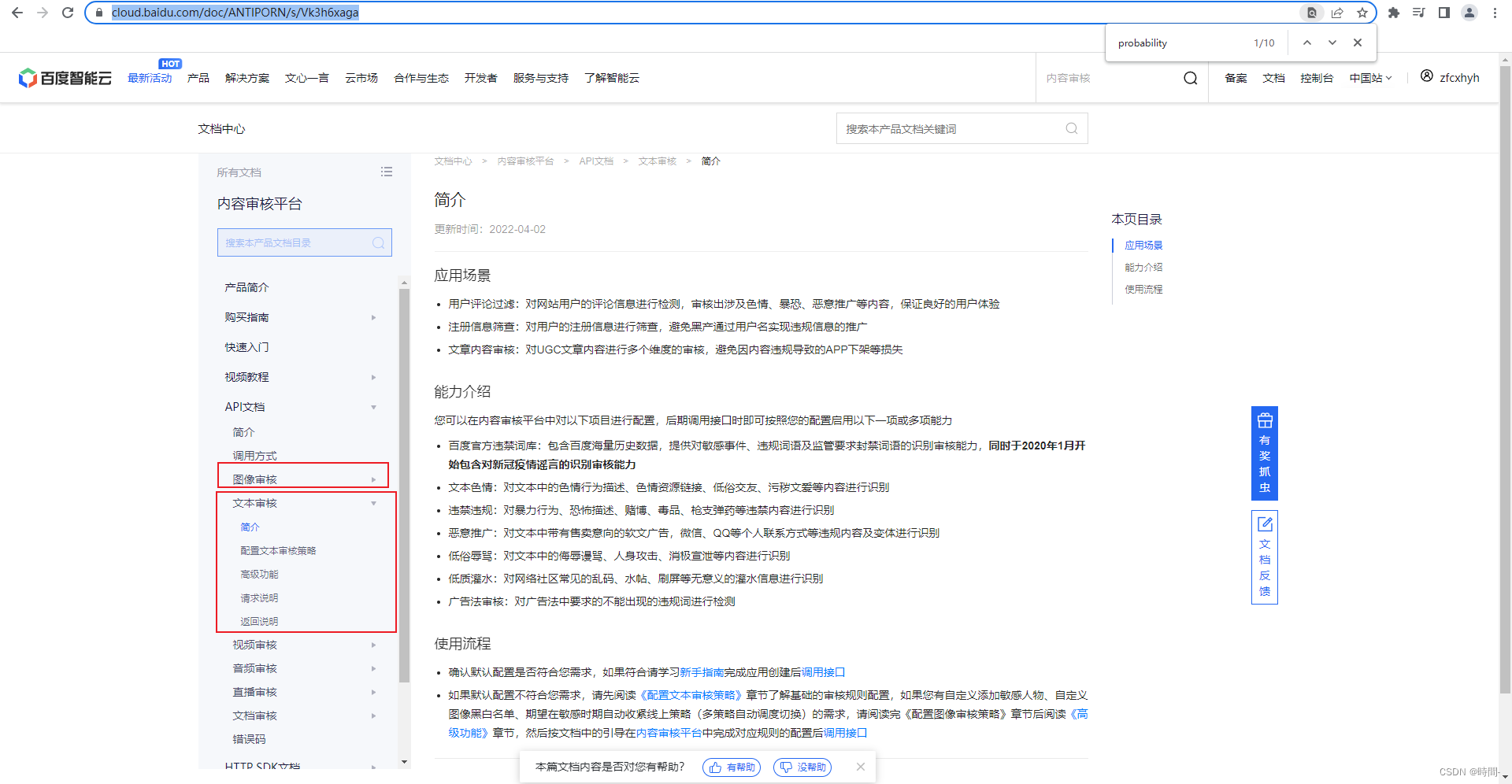Viewport: 1512px width, 784px height.
Task: Open the 内容审核平台 link in usage steps
Action: (x=669, y=733)
